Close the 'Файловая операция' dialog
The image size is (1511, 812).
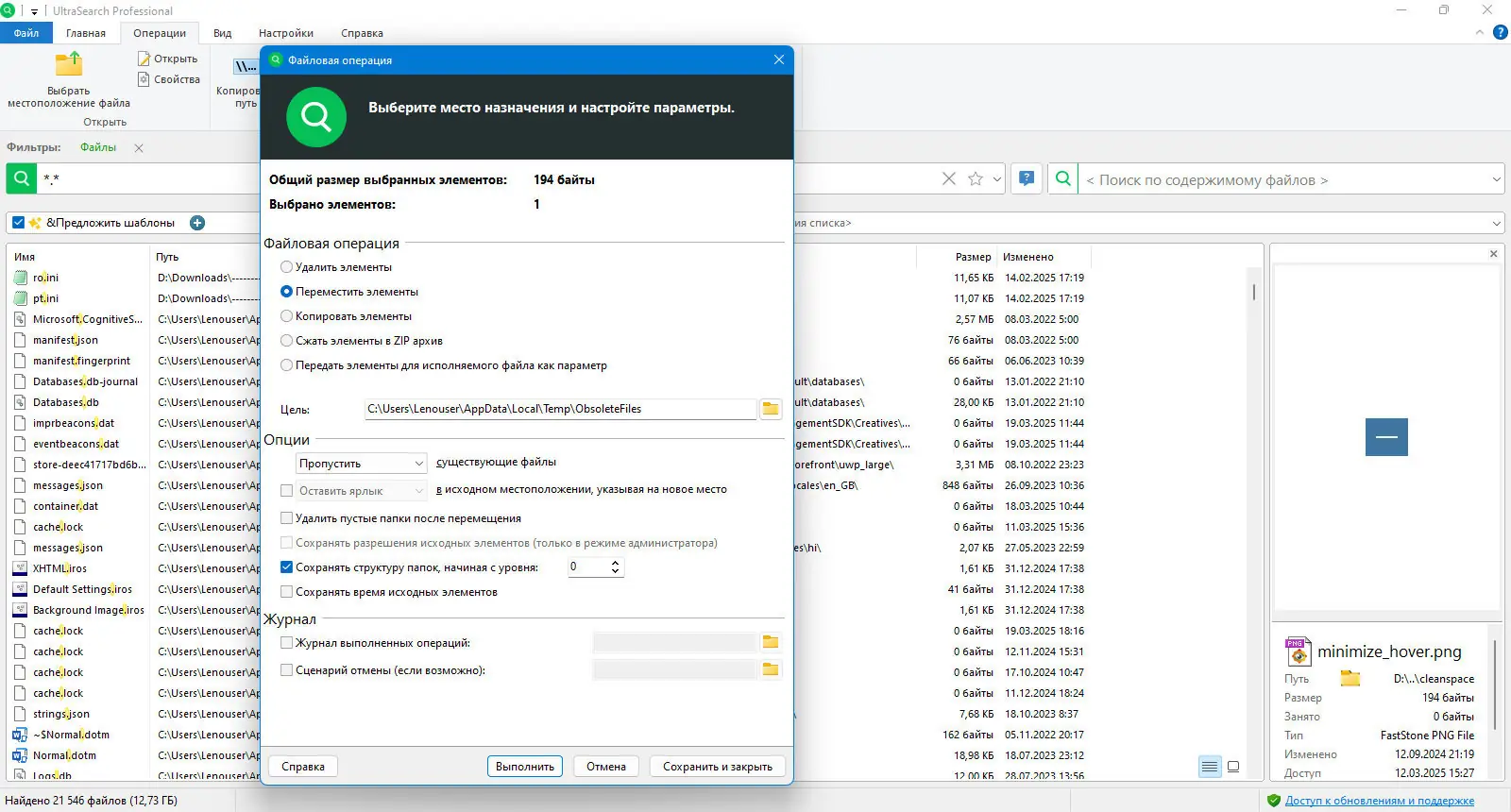779,59
